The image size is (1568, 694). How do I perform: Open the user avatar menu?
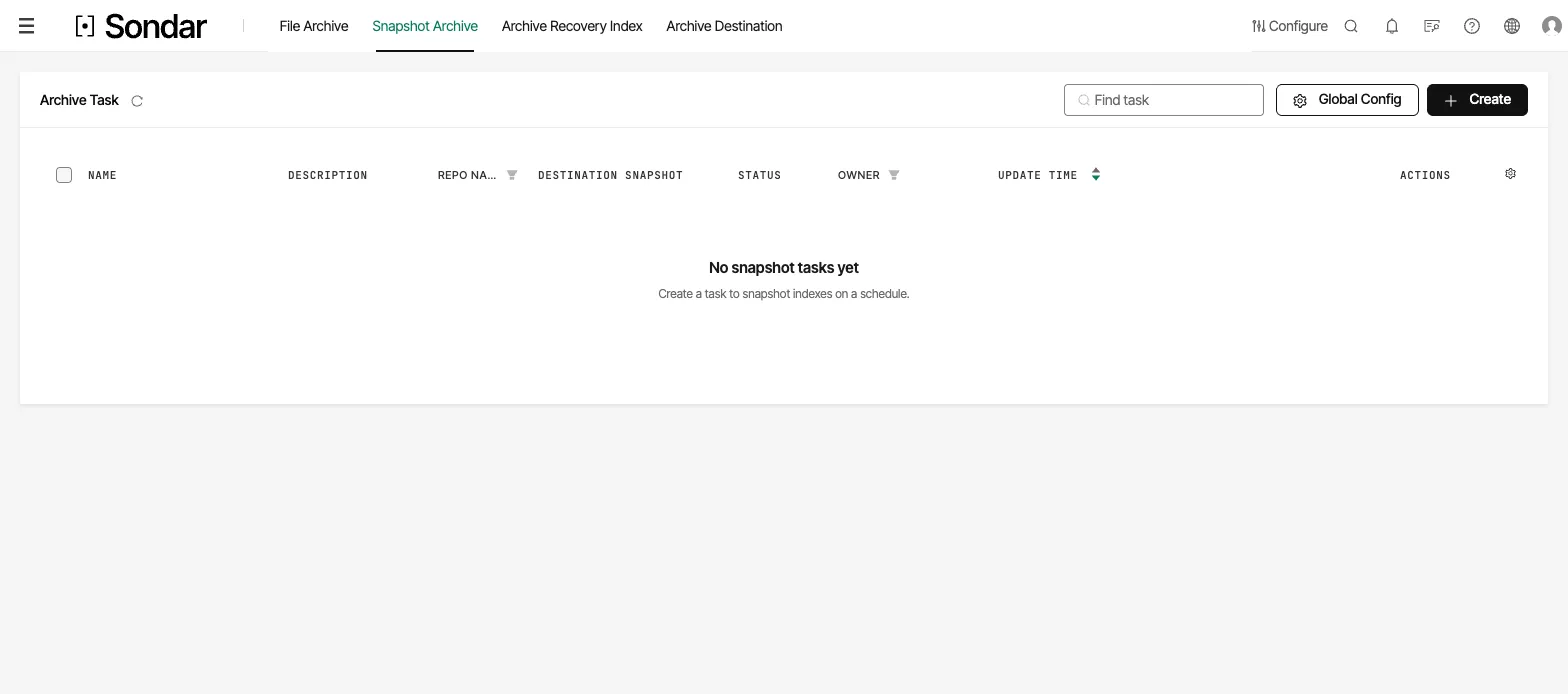tap(1552, 26)
